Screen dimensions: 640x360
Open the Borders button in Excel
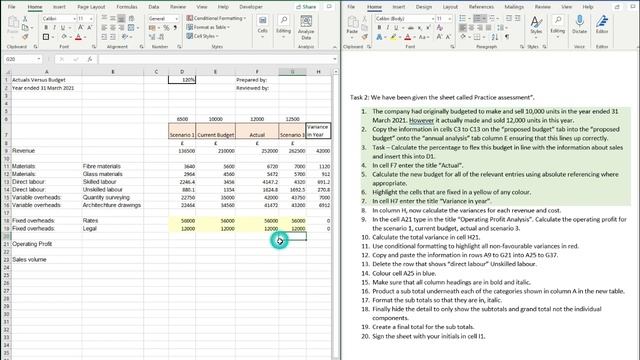(x=46, y=37)
